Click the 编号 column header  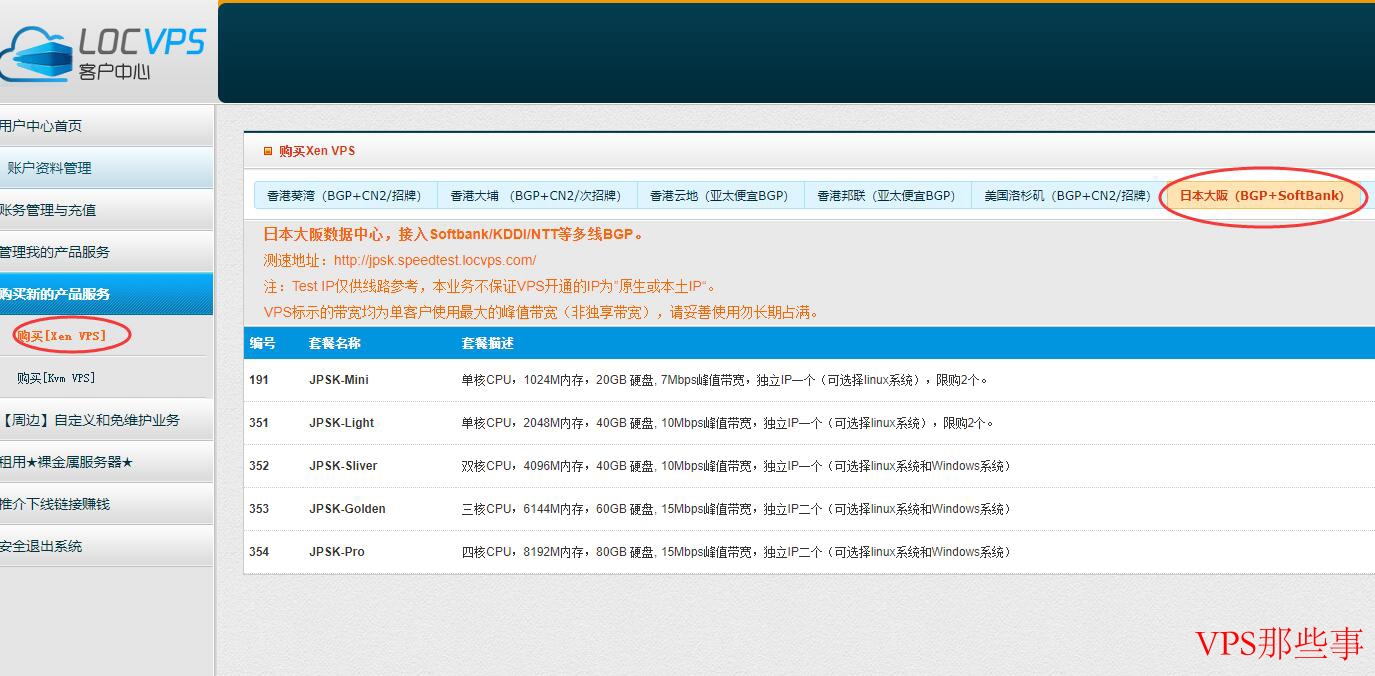(262, 343)
